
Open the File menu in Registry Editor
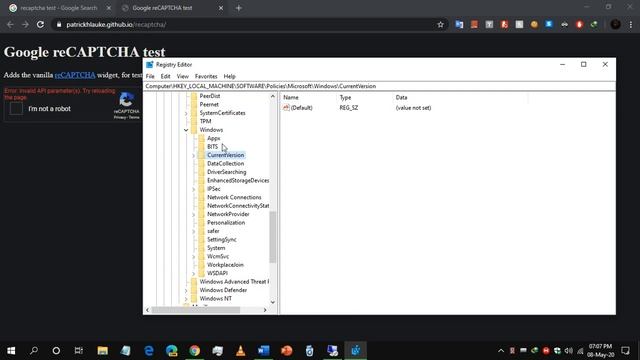tap(150, 76)
